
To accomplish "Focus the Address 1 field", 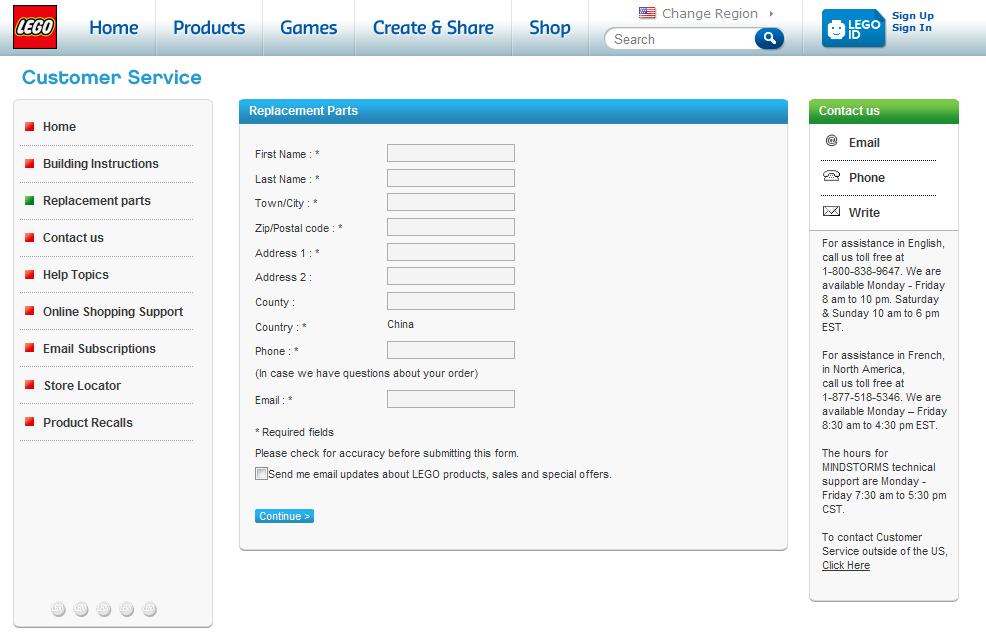I will tap(451, 252).
